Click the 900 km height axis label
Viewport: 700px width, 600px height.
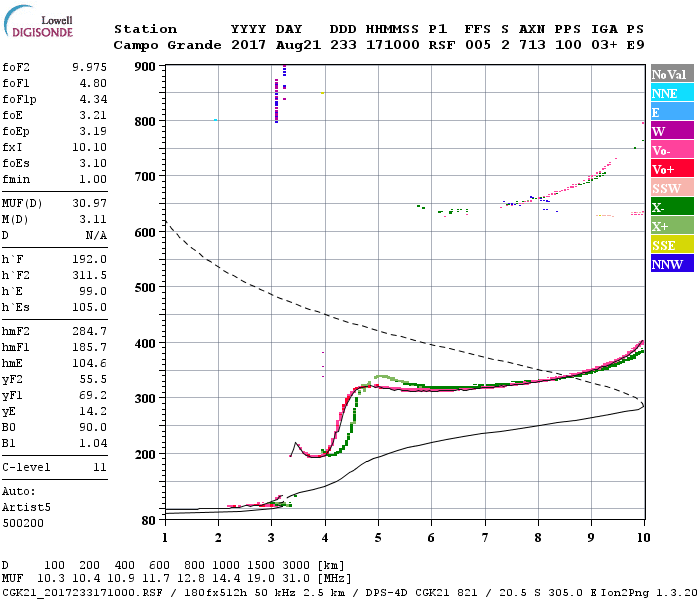[145, 67]
